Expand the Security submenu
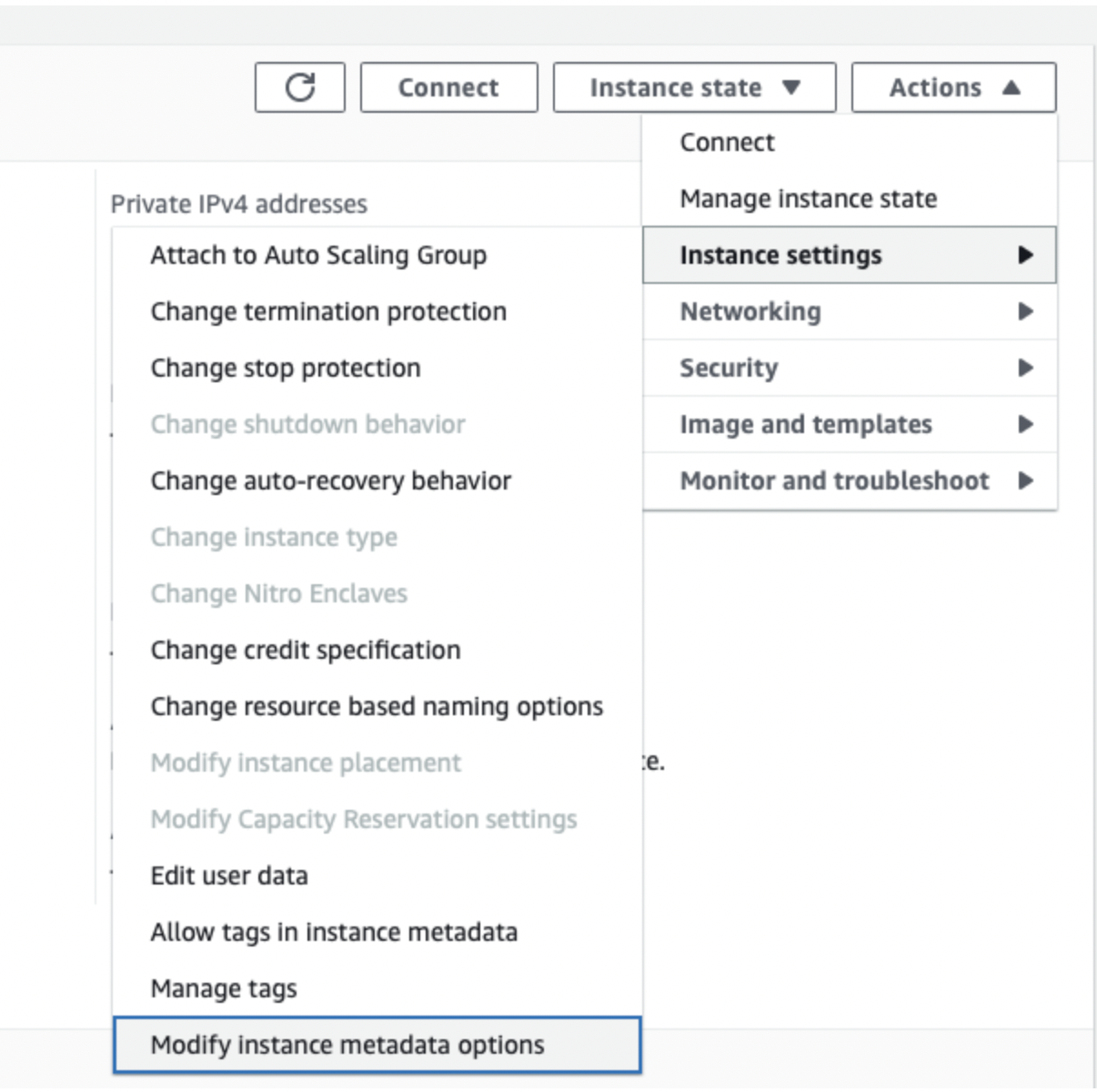Viewport: 1097px width, 1092px height. 850,369
